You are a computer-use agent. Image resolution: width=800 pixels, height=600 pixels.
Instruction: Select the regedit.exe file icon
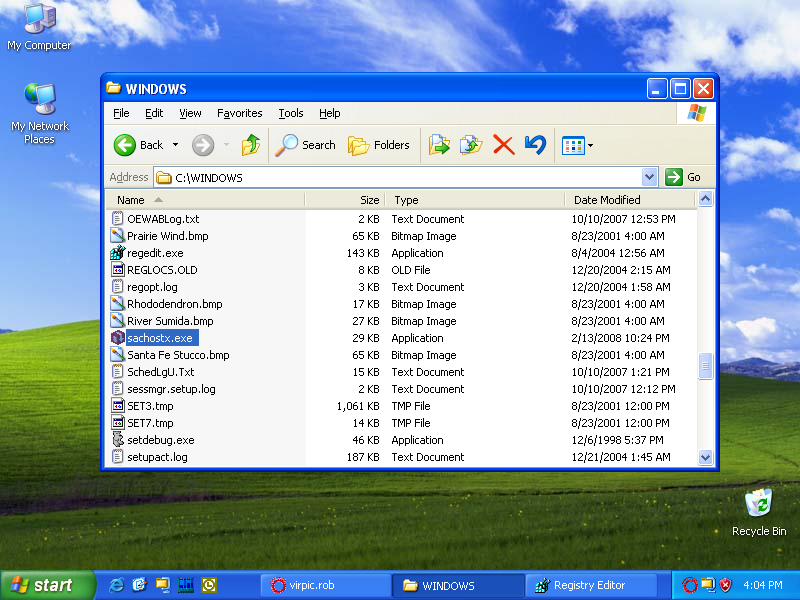tap(118, 253)
